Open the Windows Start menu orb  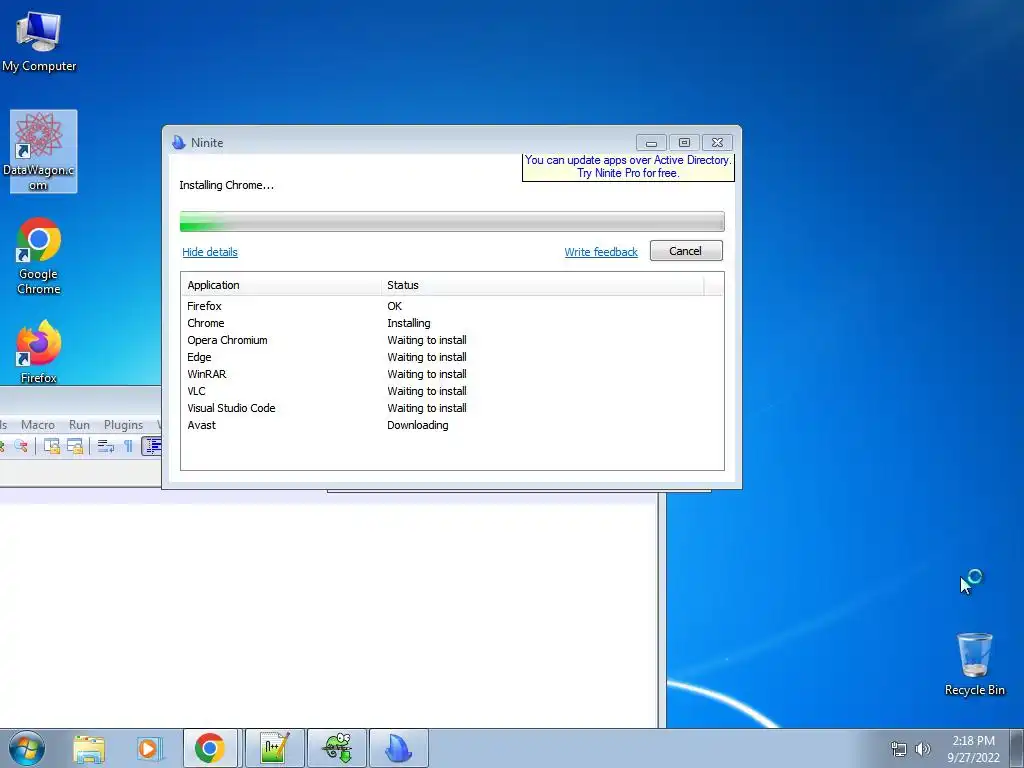(x=27, y=748)
